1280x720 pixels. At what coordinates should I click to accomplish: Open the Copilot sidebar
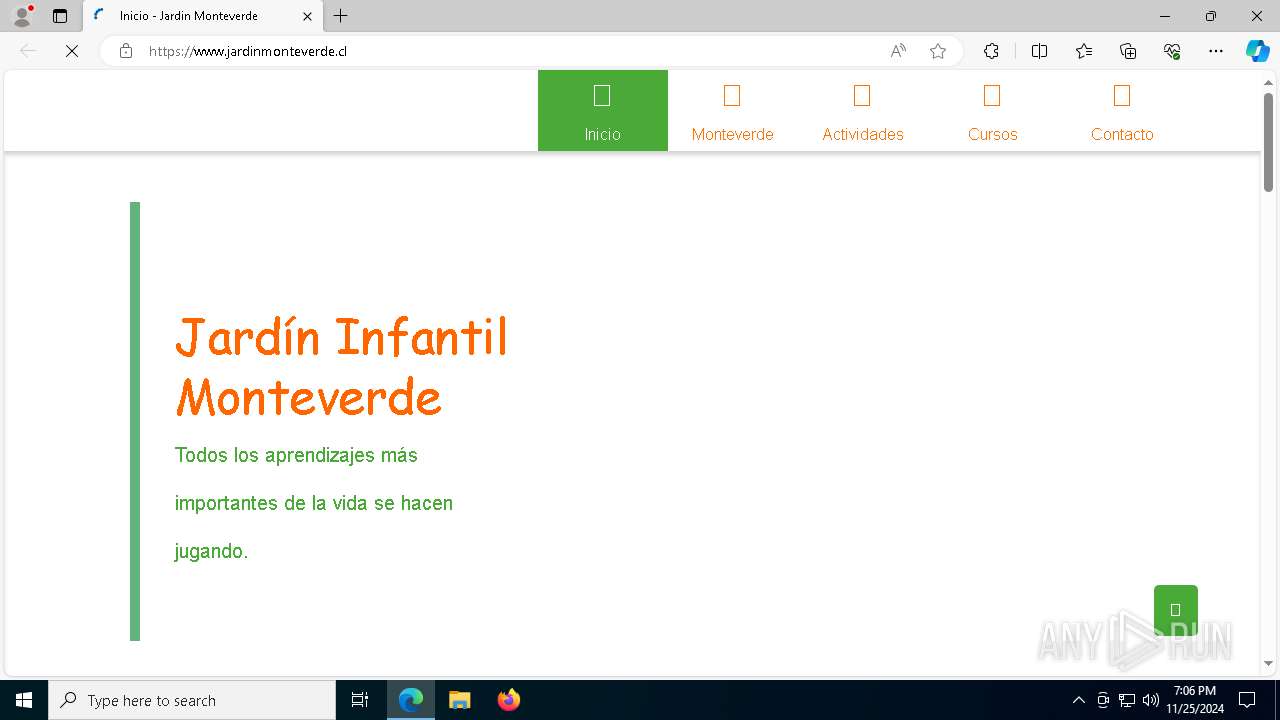(1257, 51)
